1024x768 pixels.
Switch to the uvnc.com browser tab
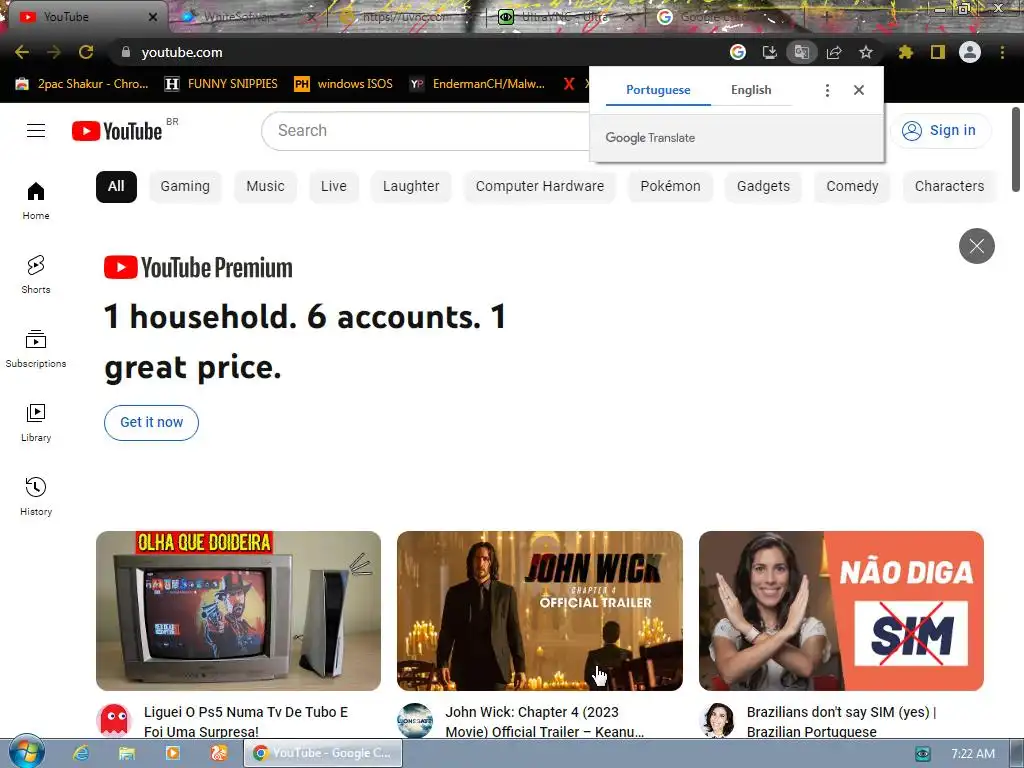pos(405,17)
